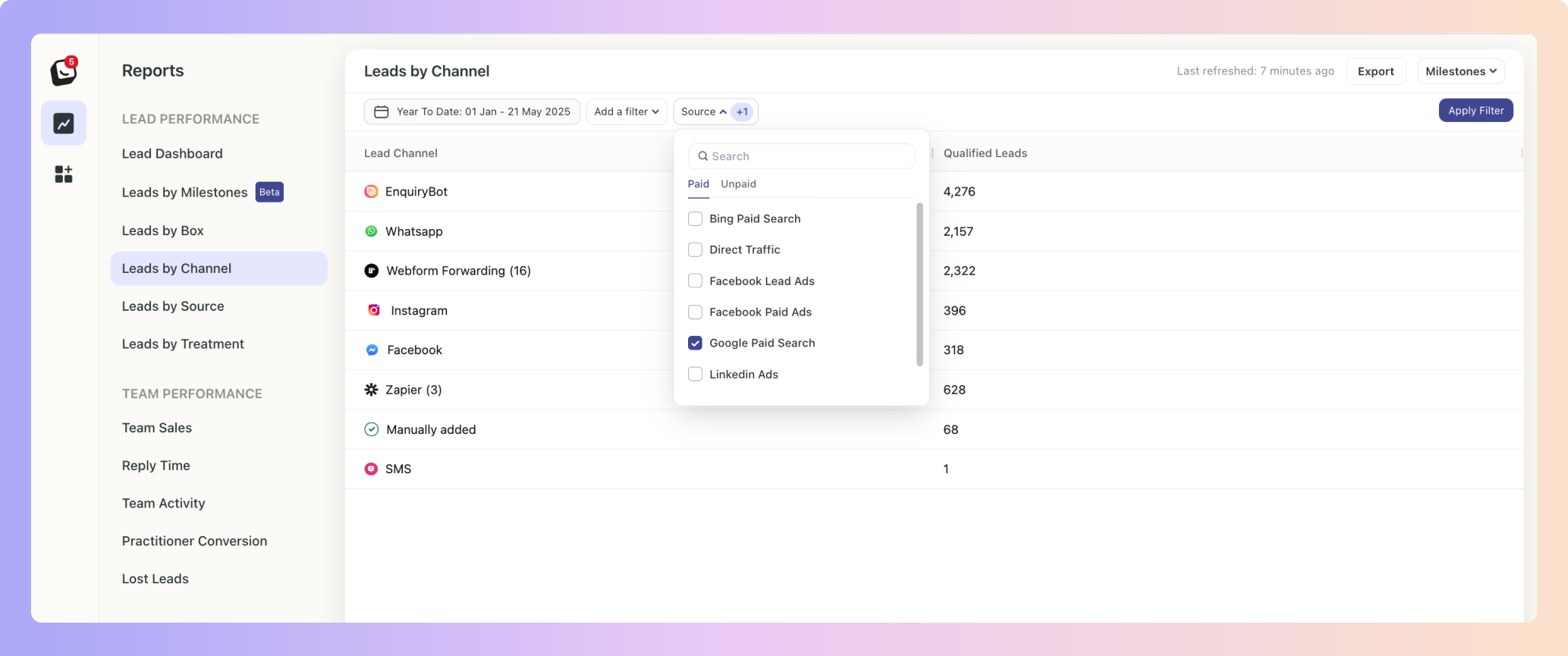The height and width of the screenshot is (656, 1568).
Task: Collapse the Source filter dropdown
Action: [715, 111]
